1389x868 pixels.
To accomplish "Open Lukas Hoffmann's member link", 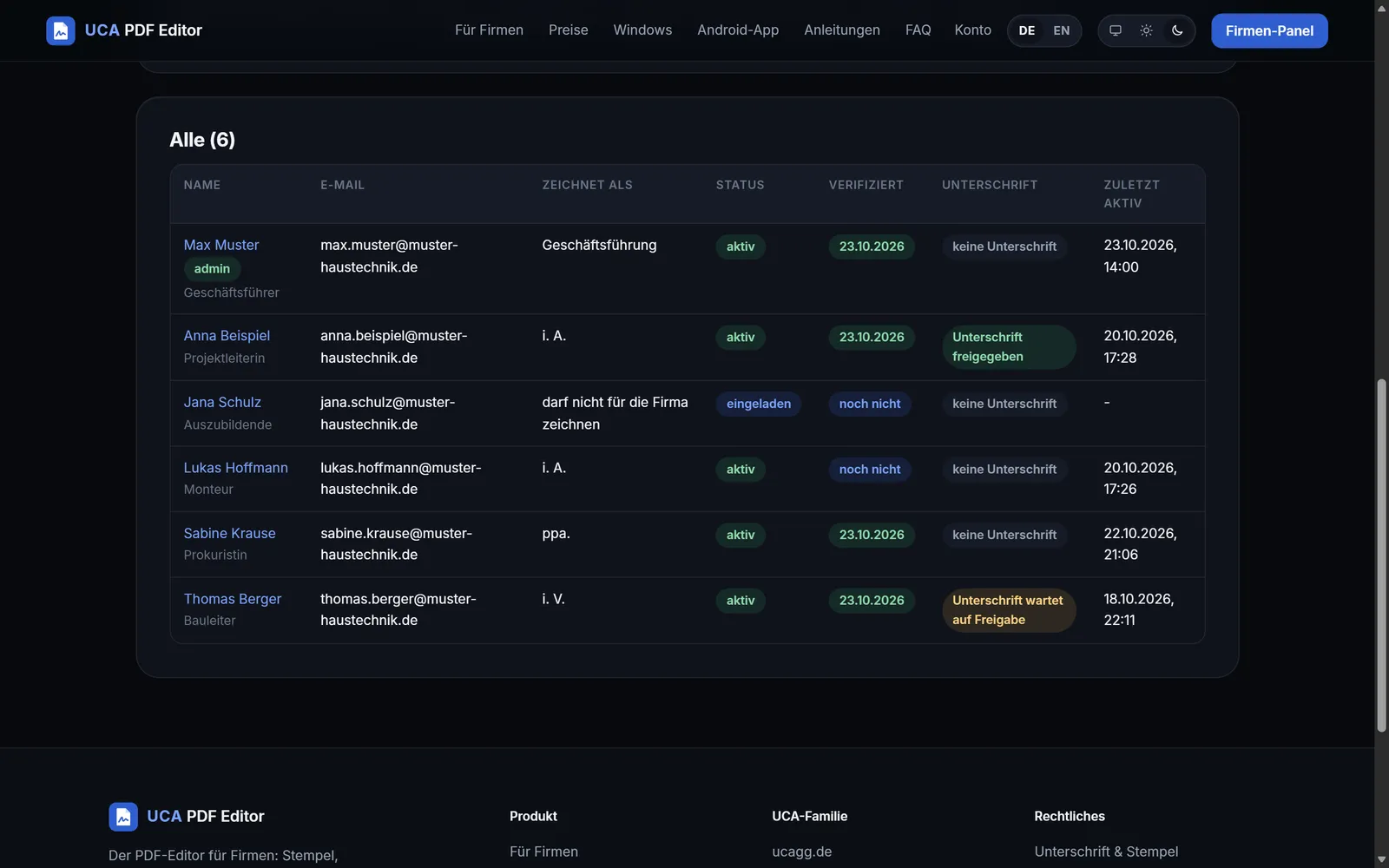I will pyautogui.click(x=235, y=468).
